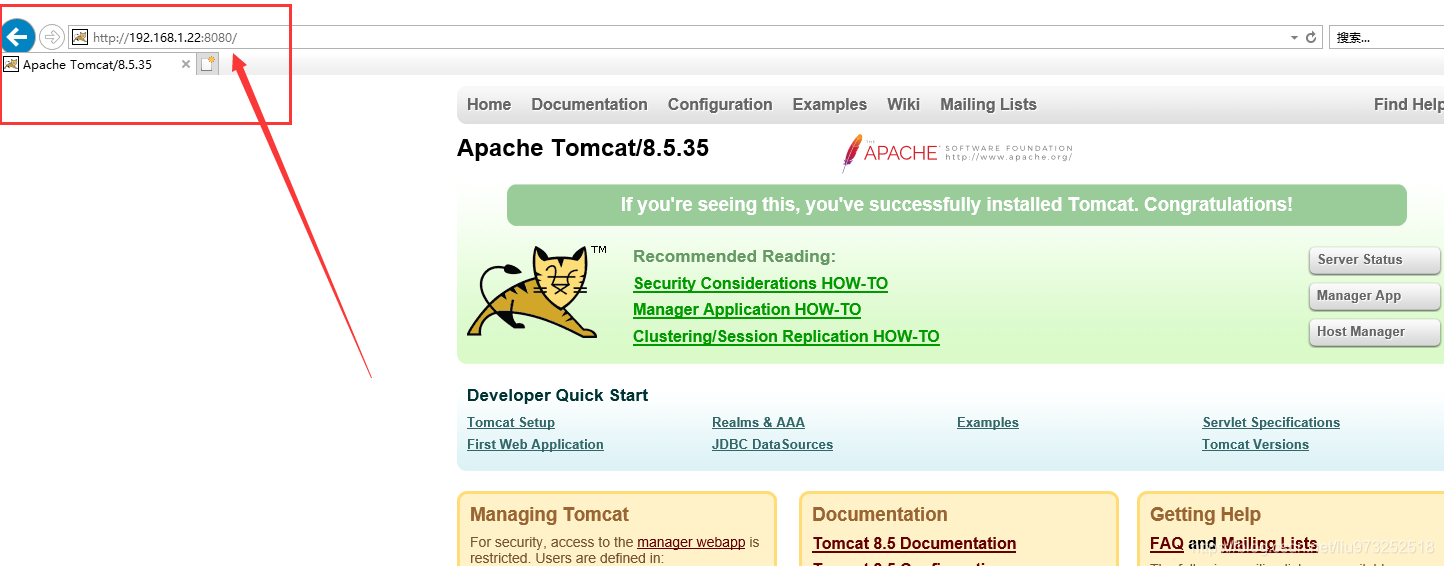This screenshot has height=566, width=1444.
Task: Click the Server Status button
Action: tap(1374, 260)
